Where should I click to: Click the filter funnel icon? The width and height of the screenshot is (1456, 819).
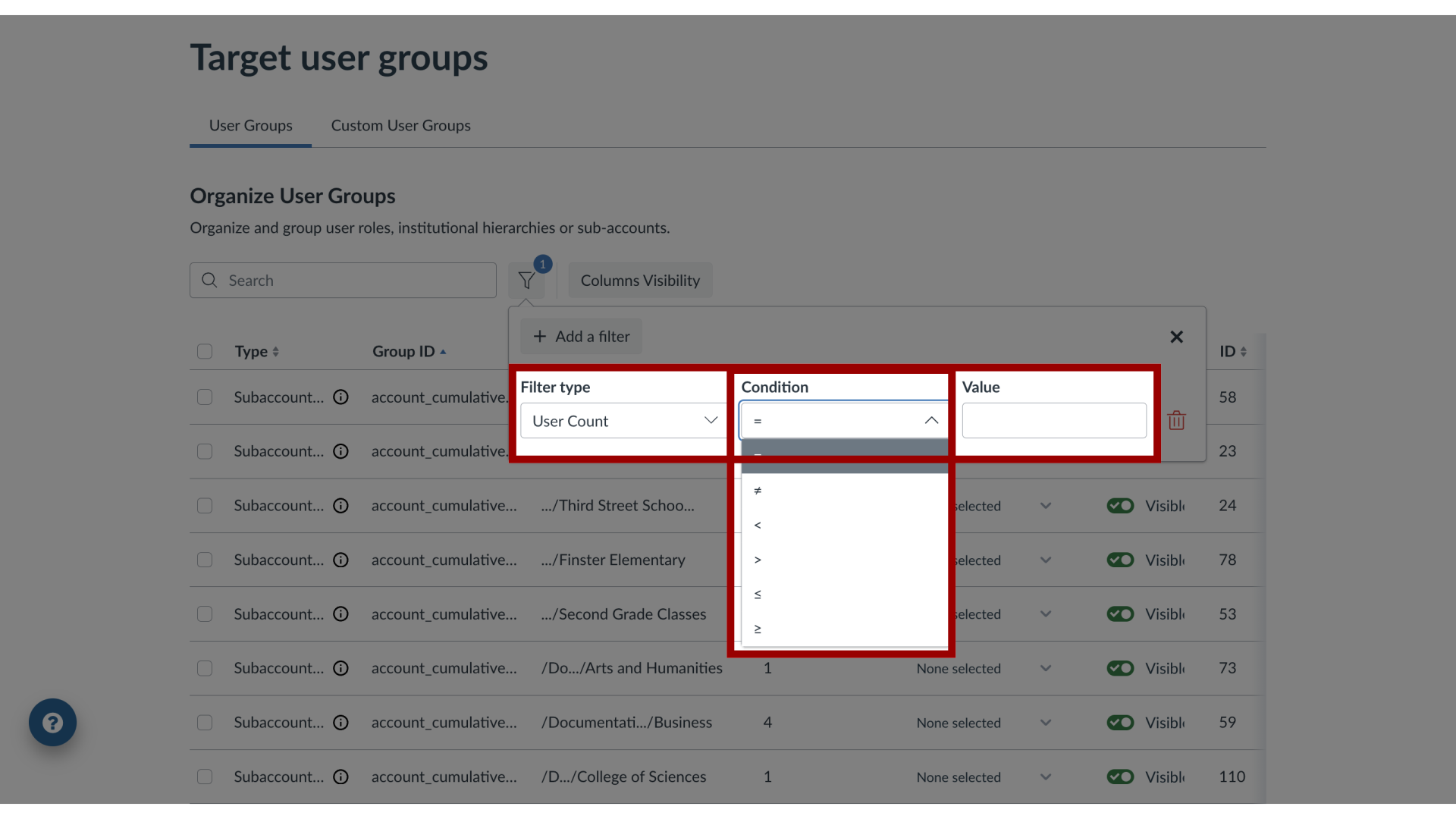tap(527, 280)
